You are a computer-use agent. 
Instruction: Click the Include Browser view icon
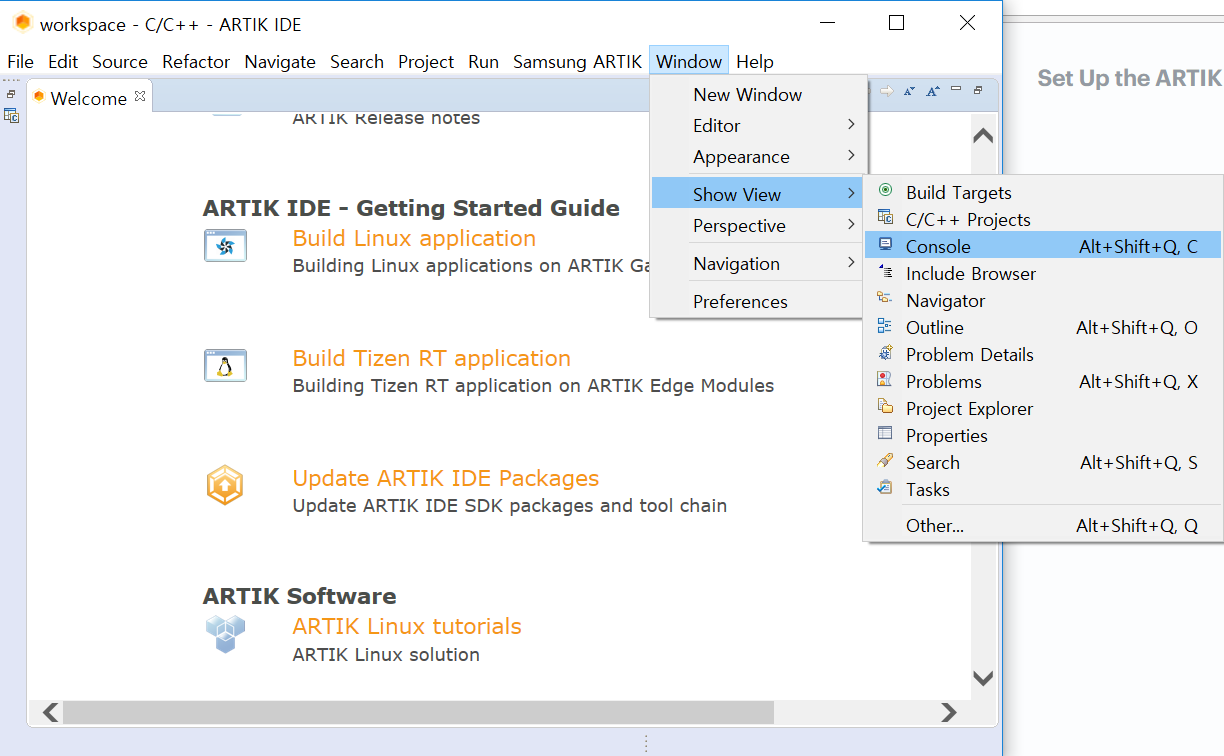tap(885, 271)
